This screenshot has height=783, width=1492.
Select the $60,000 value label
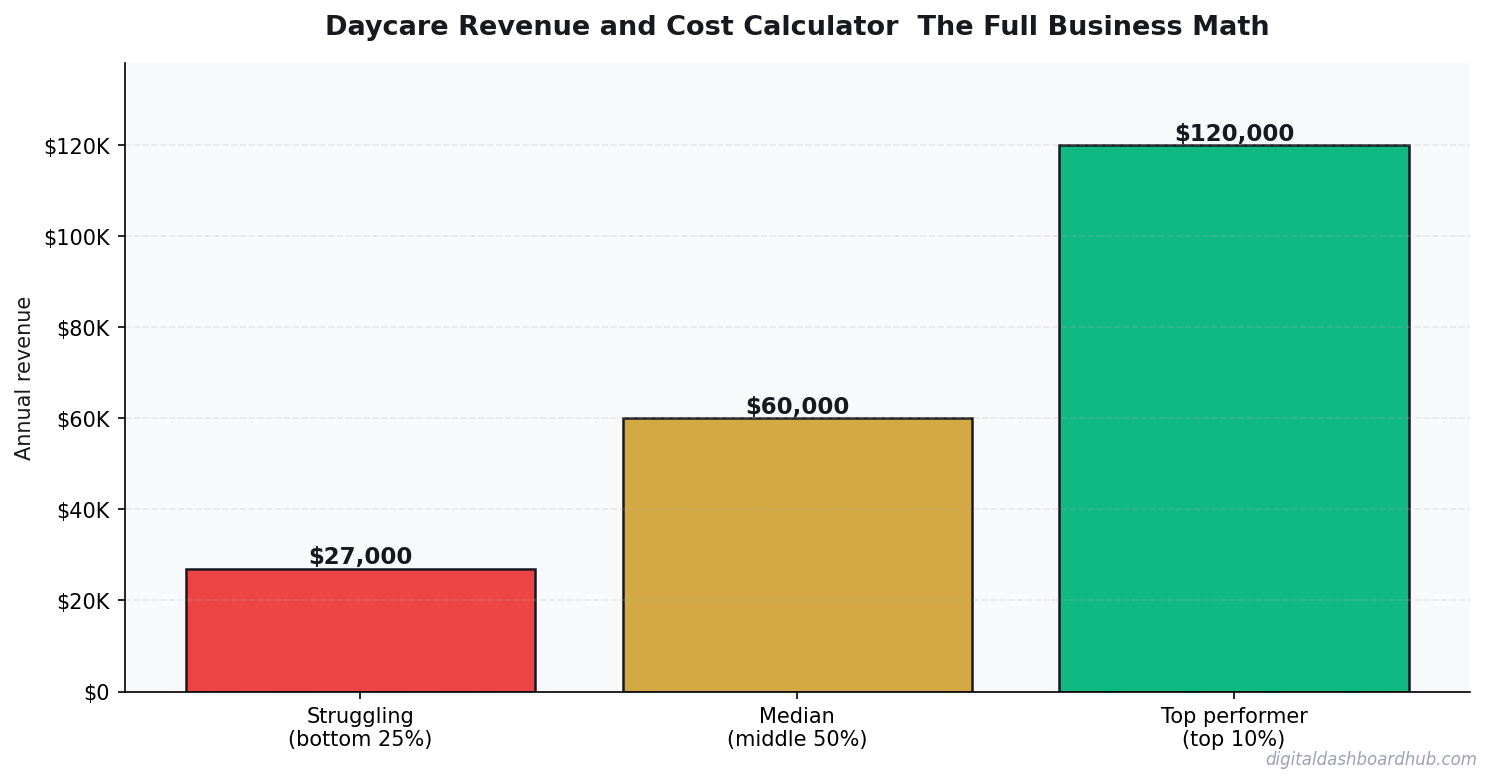tap(797, 407)
